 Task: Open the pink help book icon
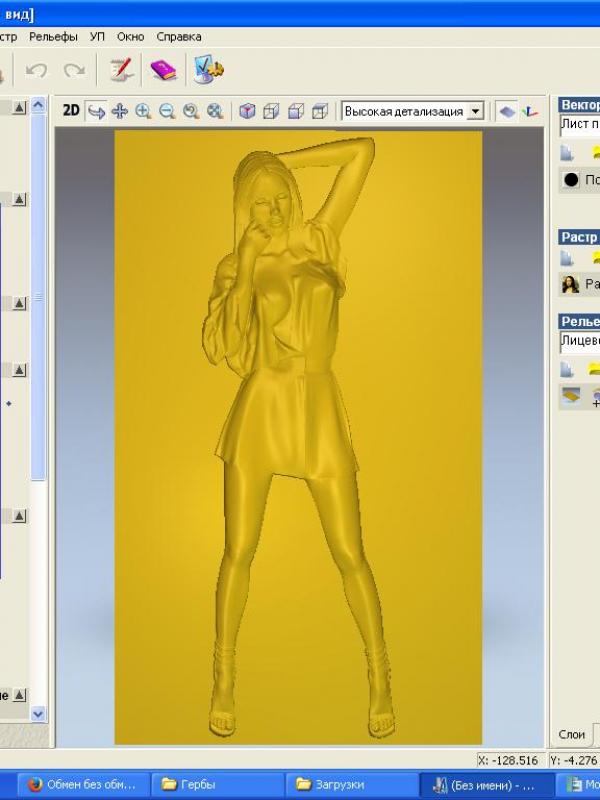(163, 70)
